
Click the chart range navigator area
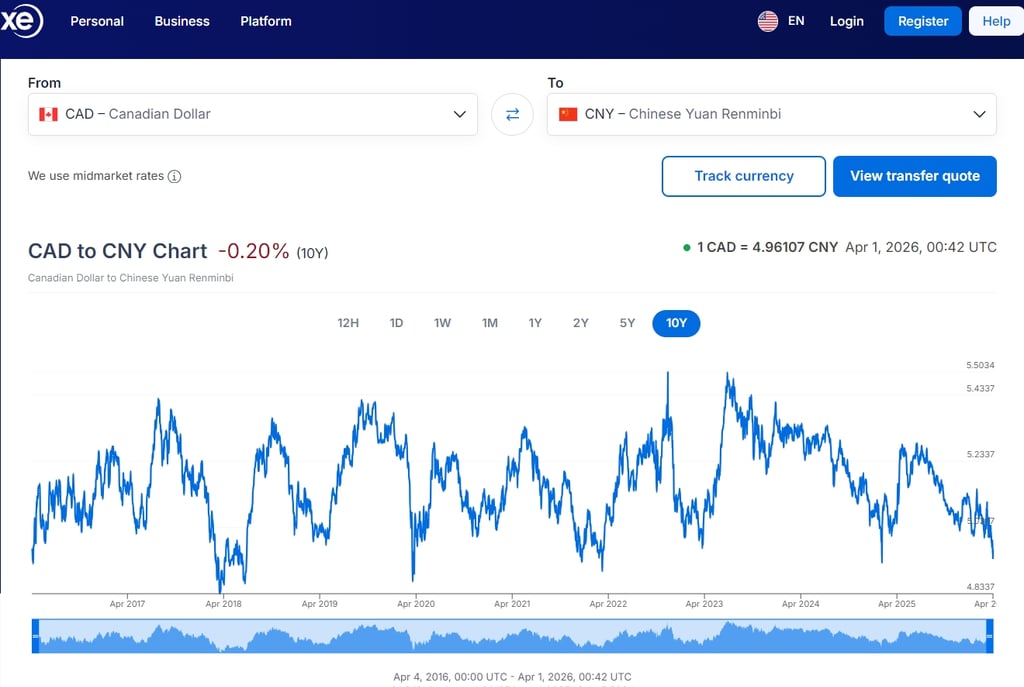513,636
